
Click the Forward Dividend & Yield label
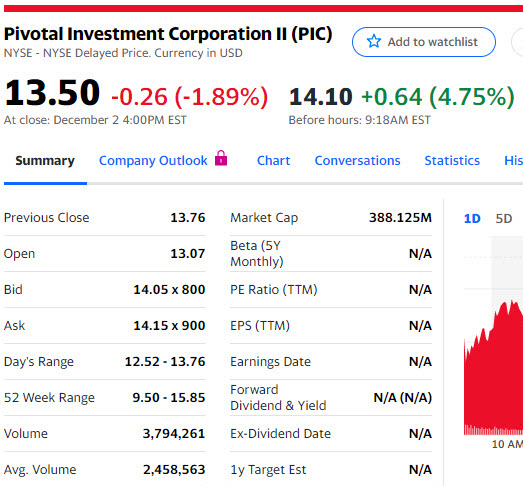[278, 398]
